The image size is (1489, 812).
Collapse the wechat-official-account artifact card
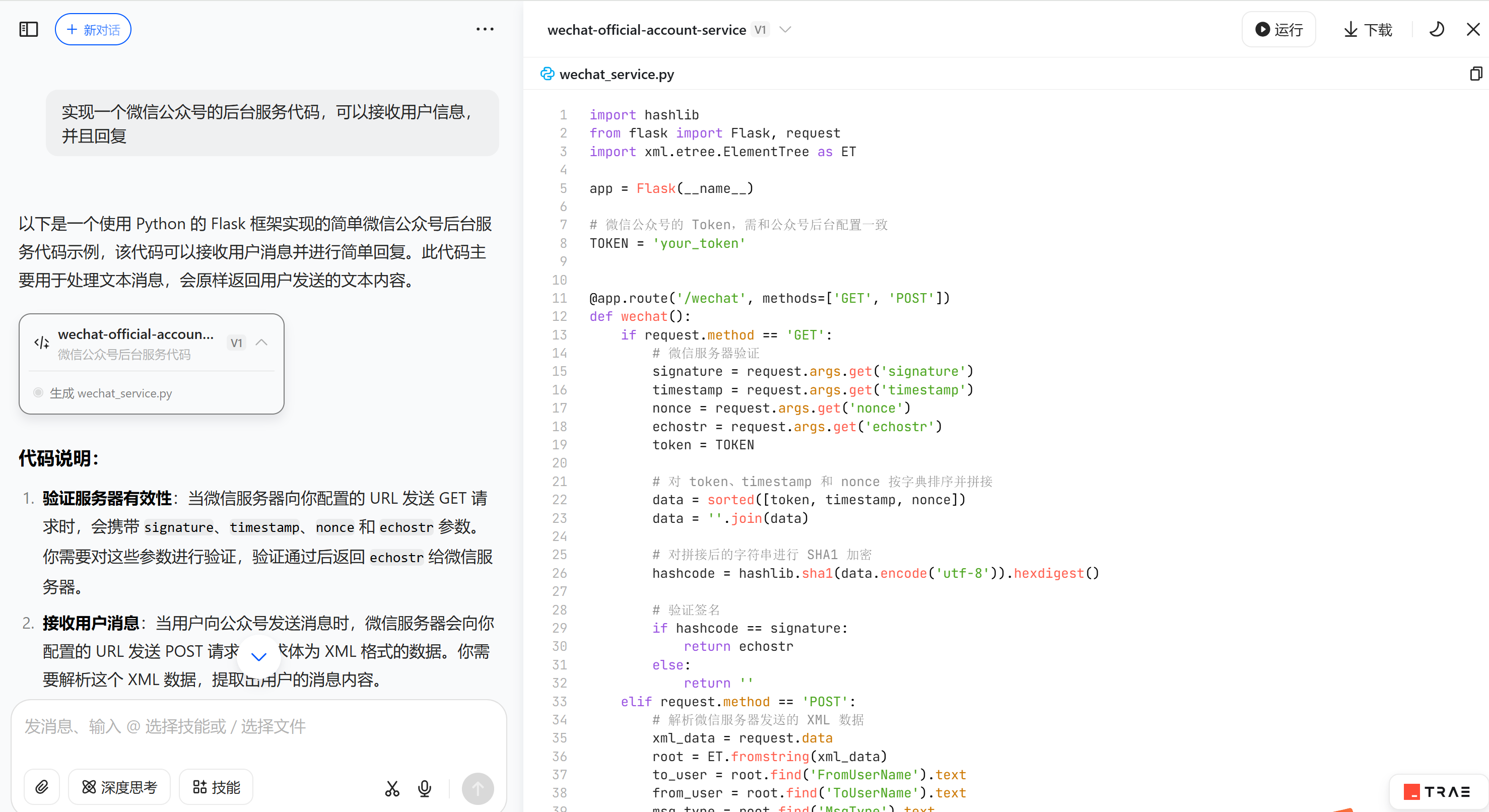(x=261, y=343)
